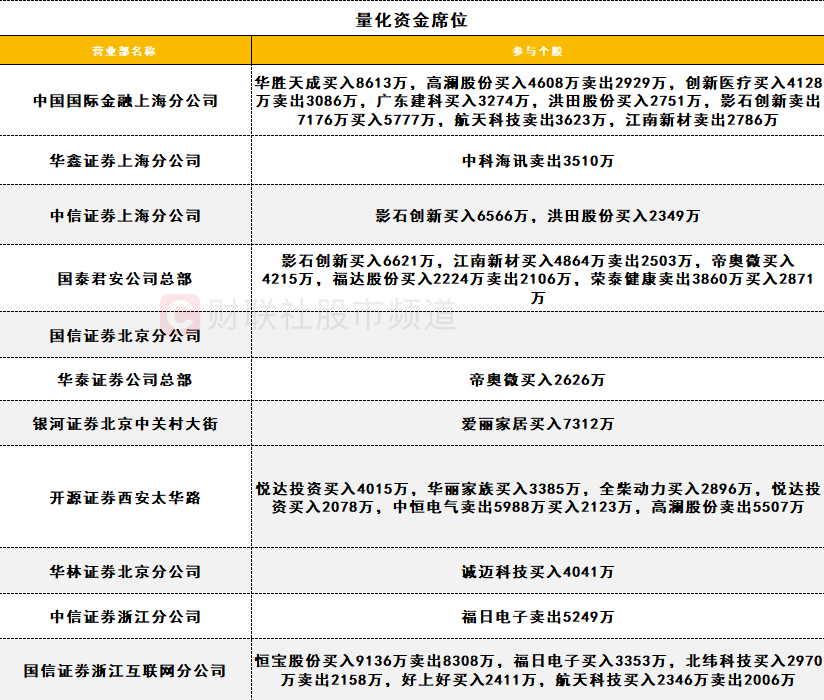Select the 中信证券浙江分公司 cell
824x700 pixels.
pyautogui.click(x=125, y=616)
